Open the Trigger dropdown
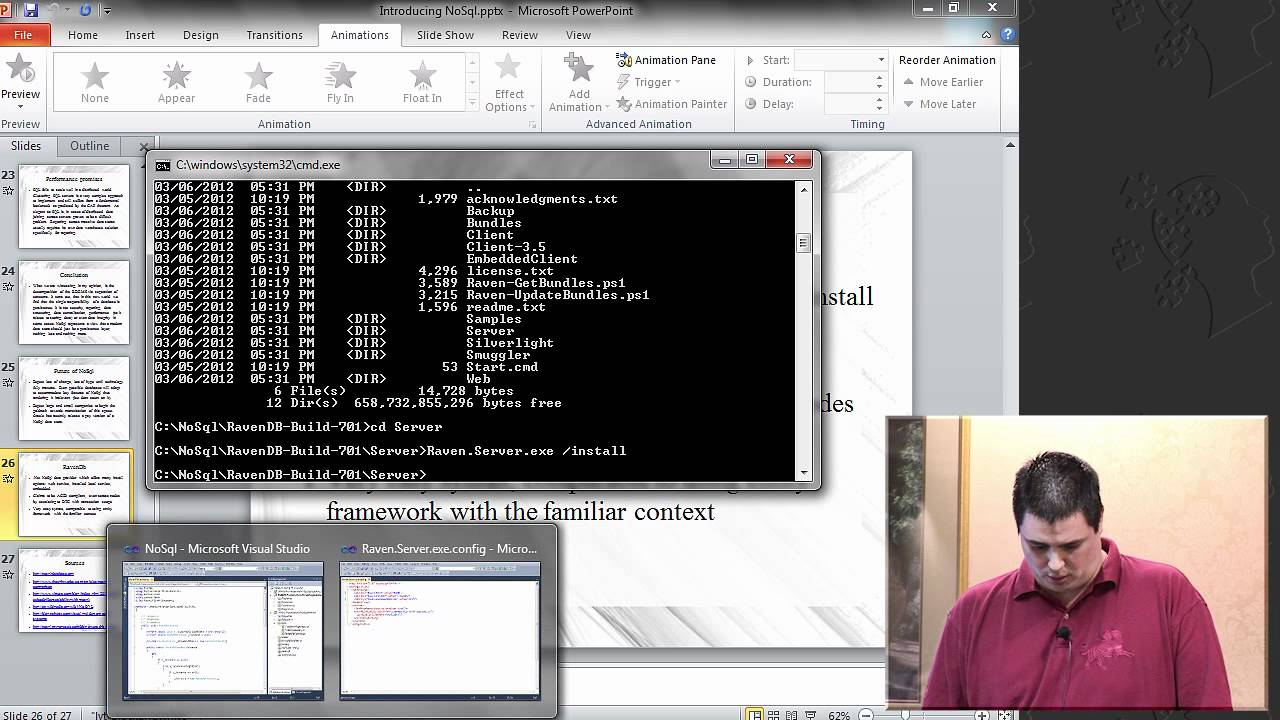Viewport: 1280px width, 720px height. (649, 82)
